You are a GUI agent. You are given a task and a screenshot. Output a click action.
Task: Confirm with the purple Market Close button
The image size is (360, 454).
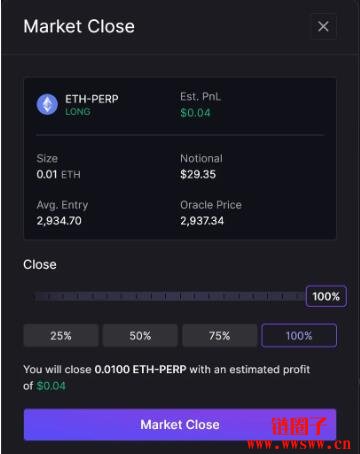tap(180, 425)
